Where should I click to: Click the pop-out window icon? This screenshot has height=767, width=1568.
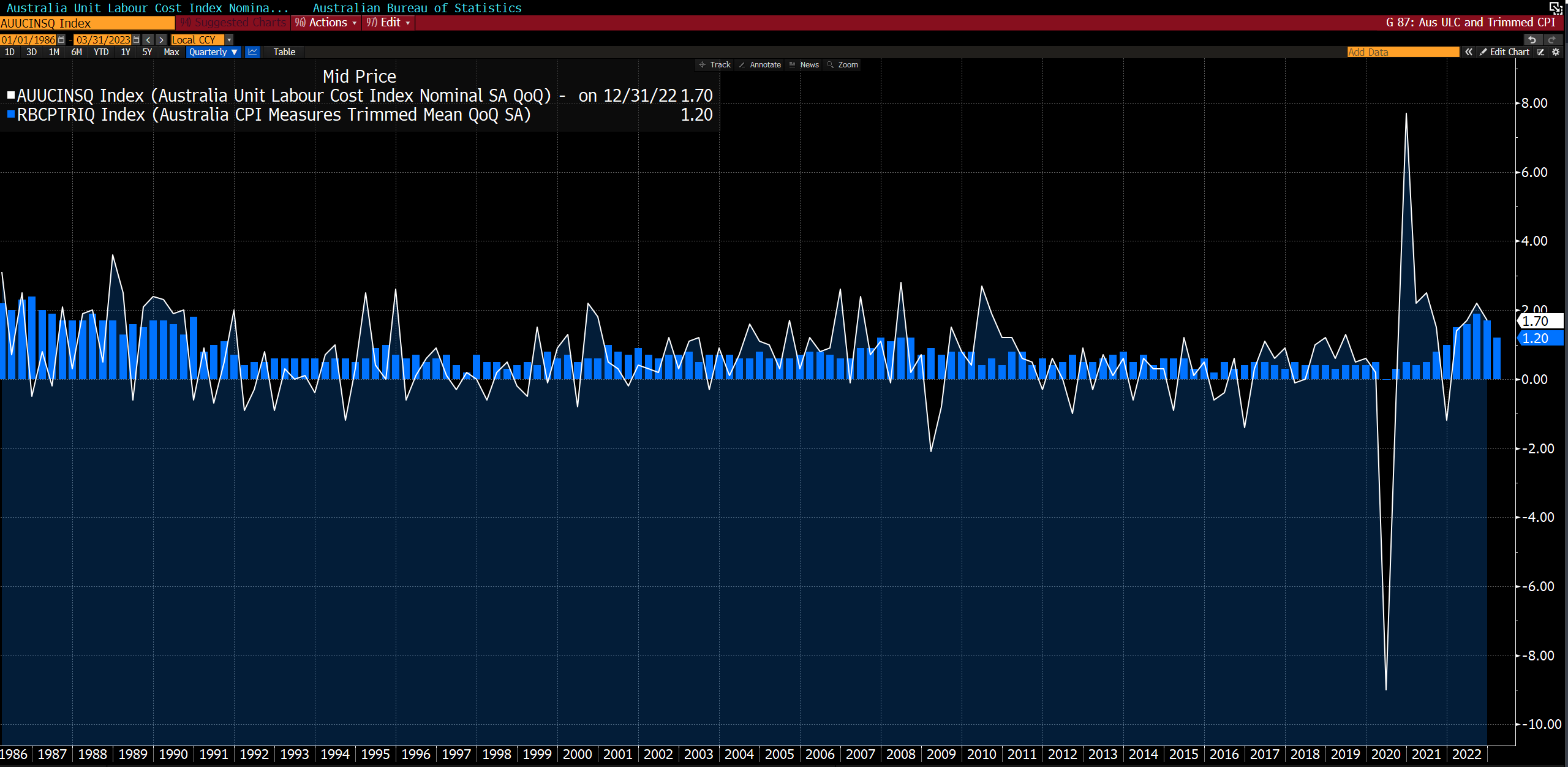pyautogui.click(x=1556, y=7)
